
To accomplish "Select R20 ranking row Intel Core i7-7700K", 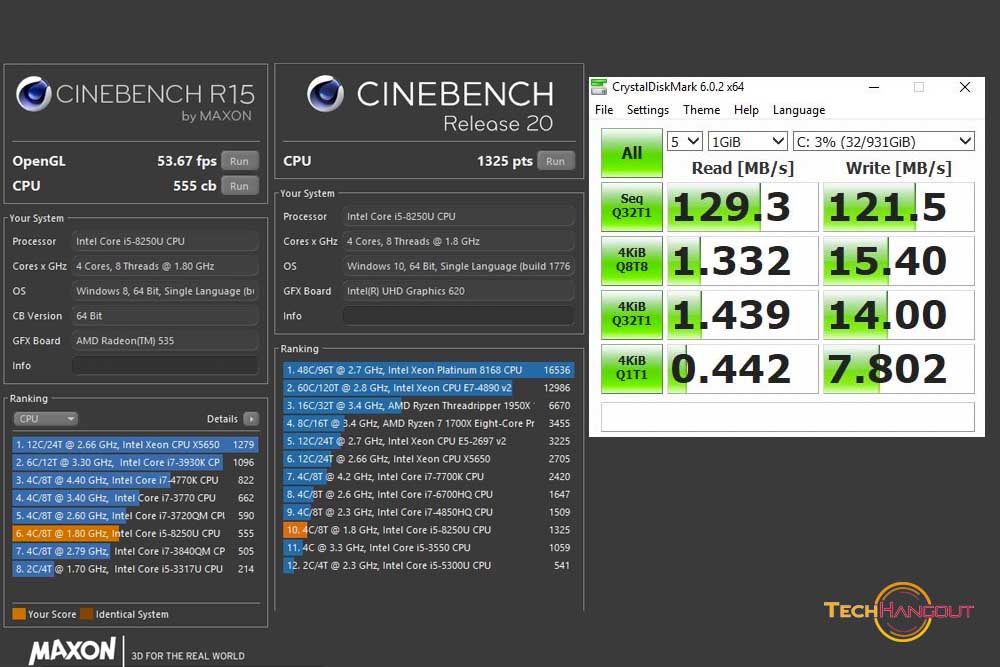I will click(429, 476).
